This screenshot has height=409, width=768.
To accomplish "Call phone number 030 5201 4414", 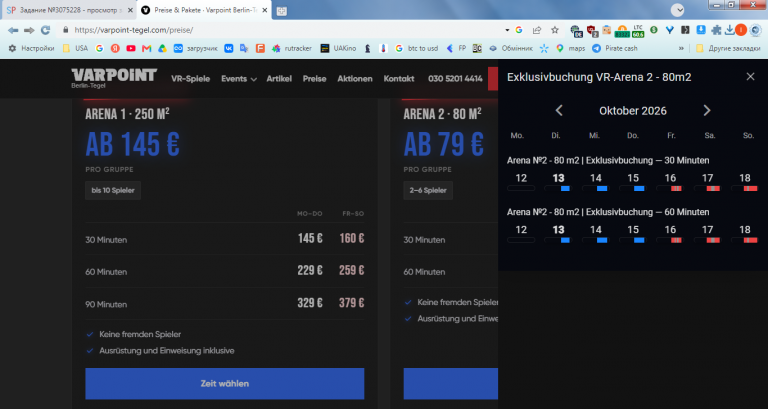I will 455,79.
